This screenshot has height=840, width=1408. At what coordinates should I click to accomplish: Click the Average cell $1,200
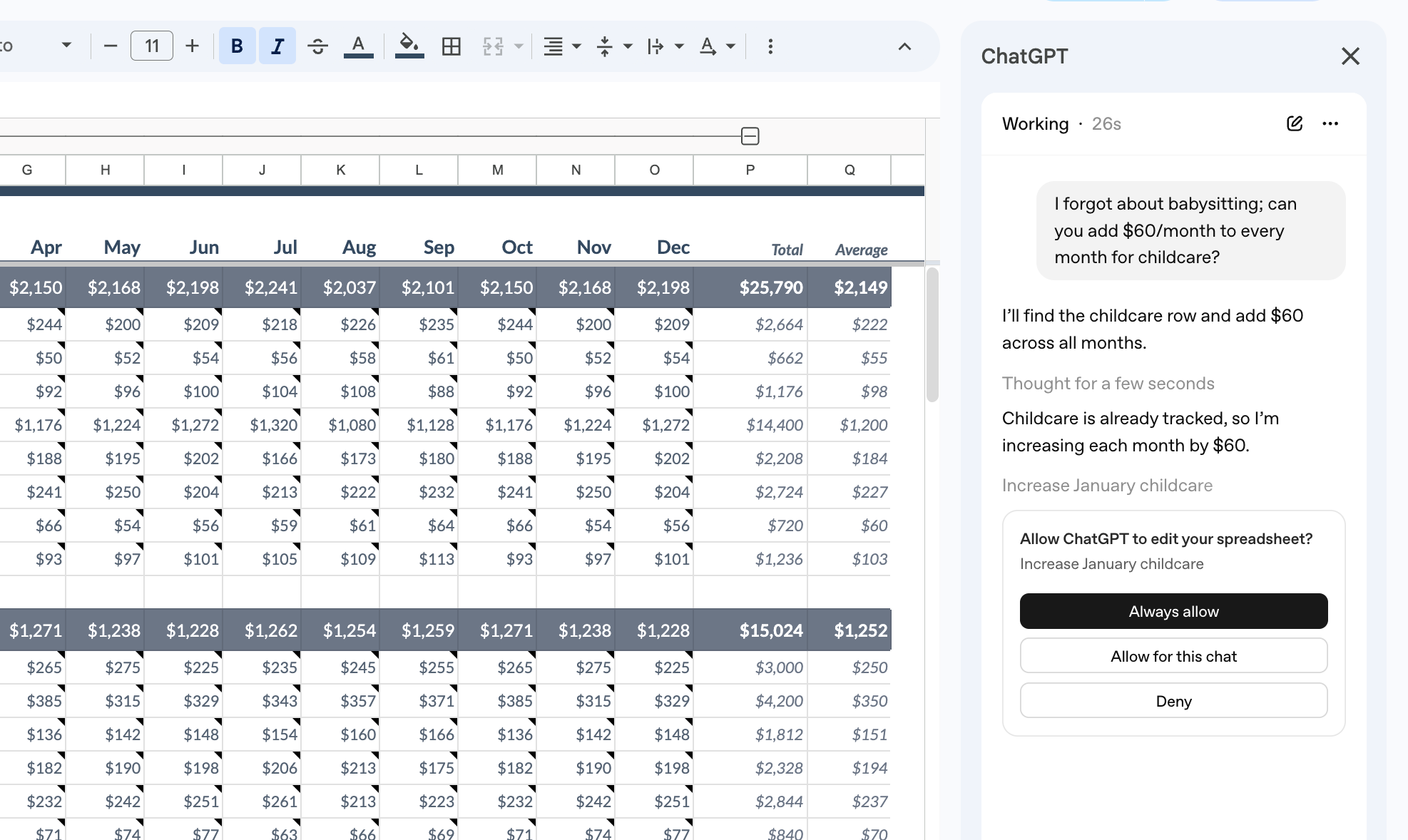(x=850, y=425)
